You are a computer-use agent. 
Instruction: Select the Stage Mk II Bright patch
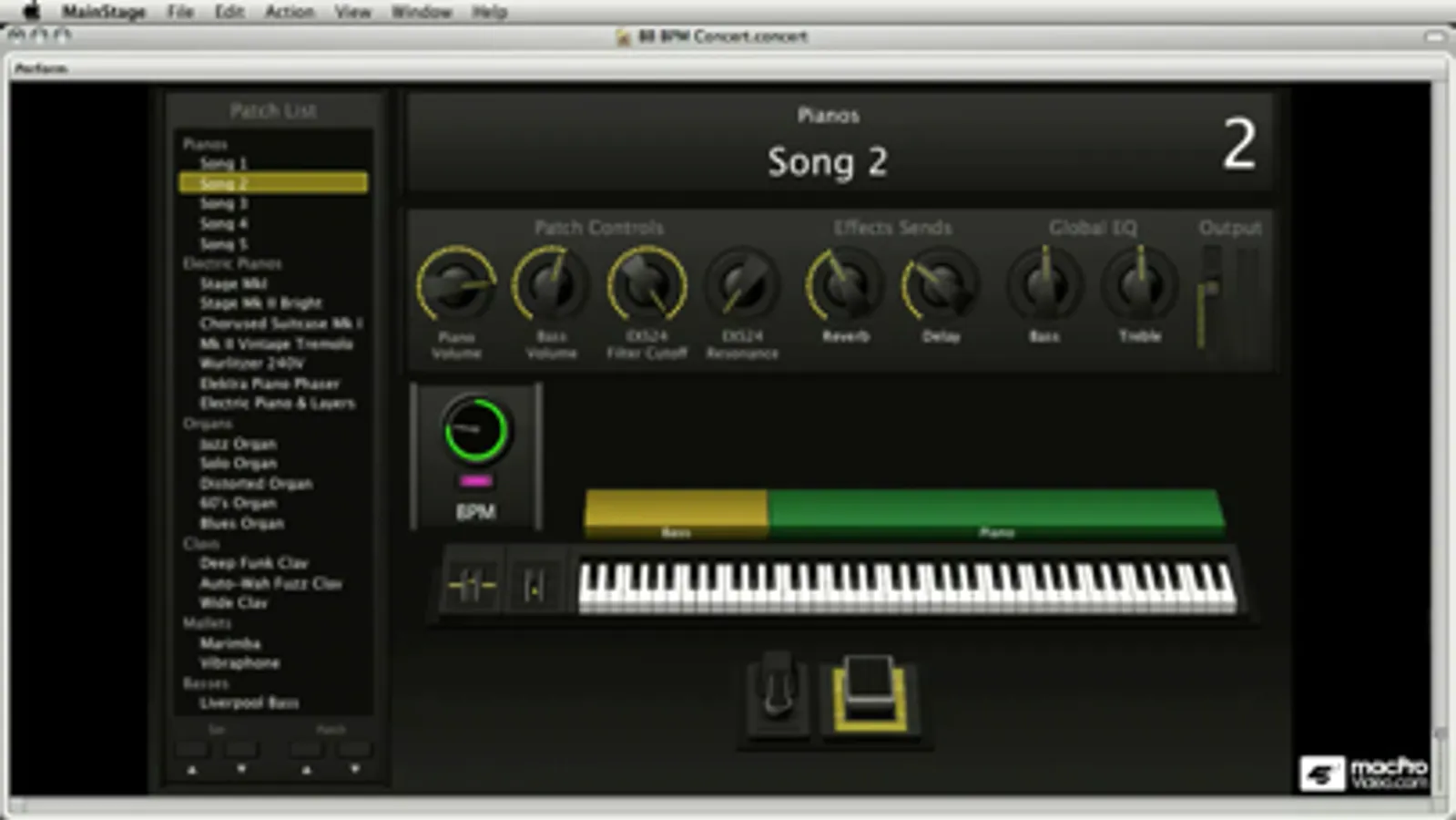[260, 303]
